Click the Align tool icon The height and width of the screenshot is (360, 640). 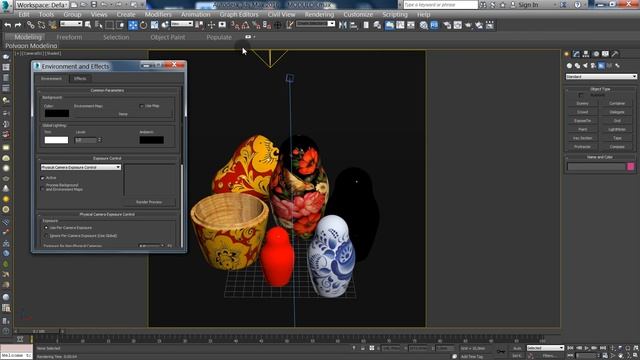click(x=353, y=25)
